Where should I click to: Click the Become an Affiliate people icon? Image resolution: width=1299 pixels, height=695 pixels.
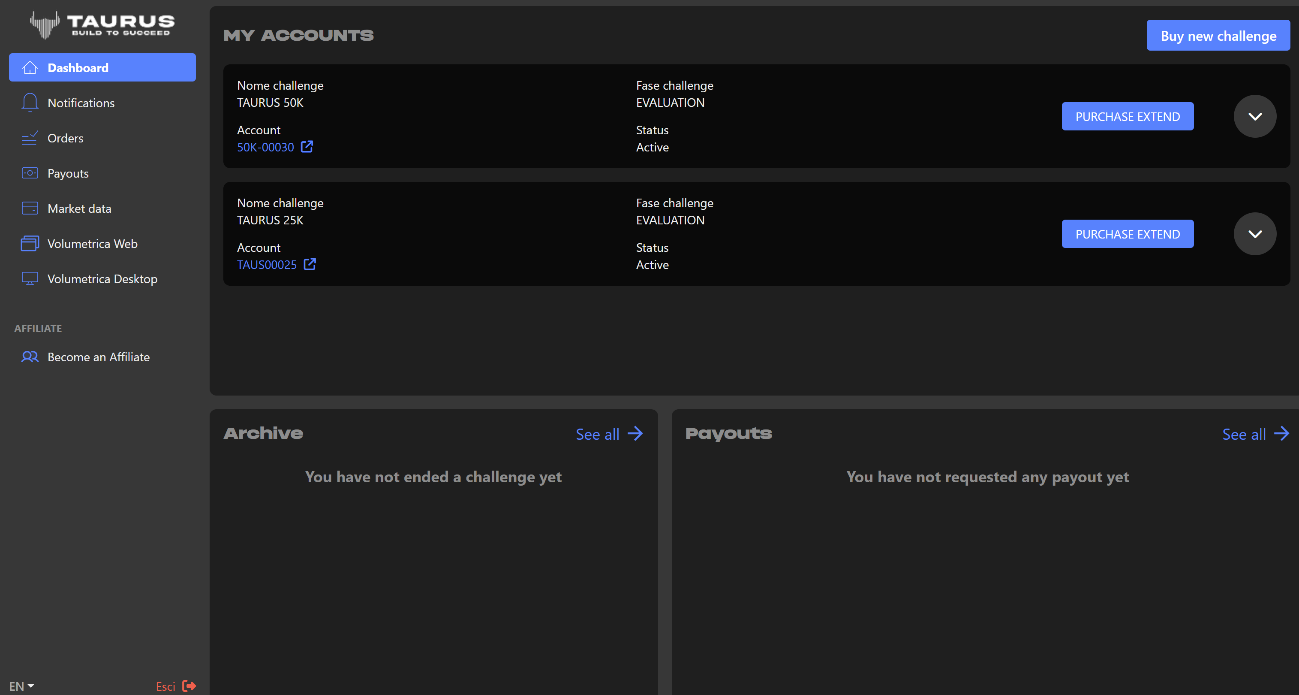[29, 357]
